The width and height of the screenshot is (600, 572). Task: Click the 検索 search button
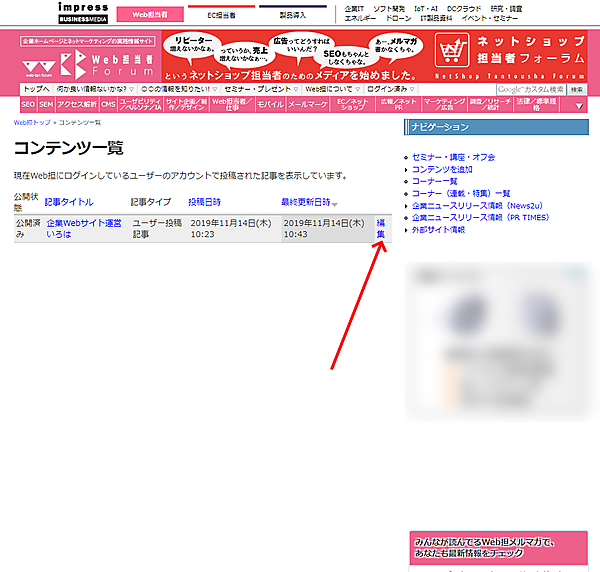(x=577, y=90)
